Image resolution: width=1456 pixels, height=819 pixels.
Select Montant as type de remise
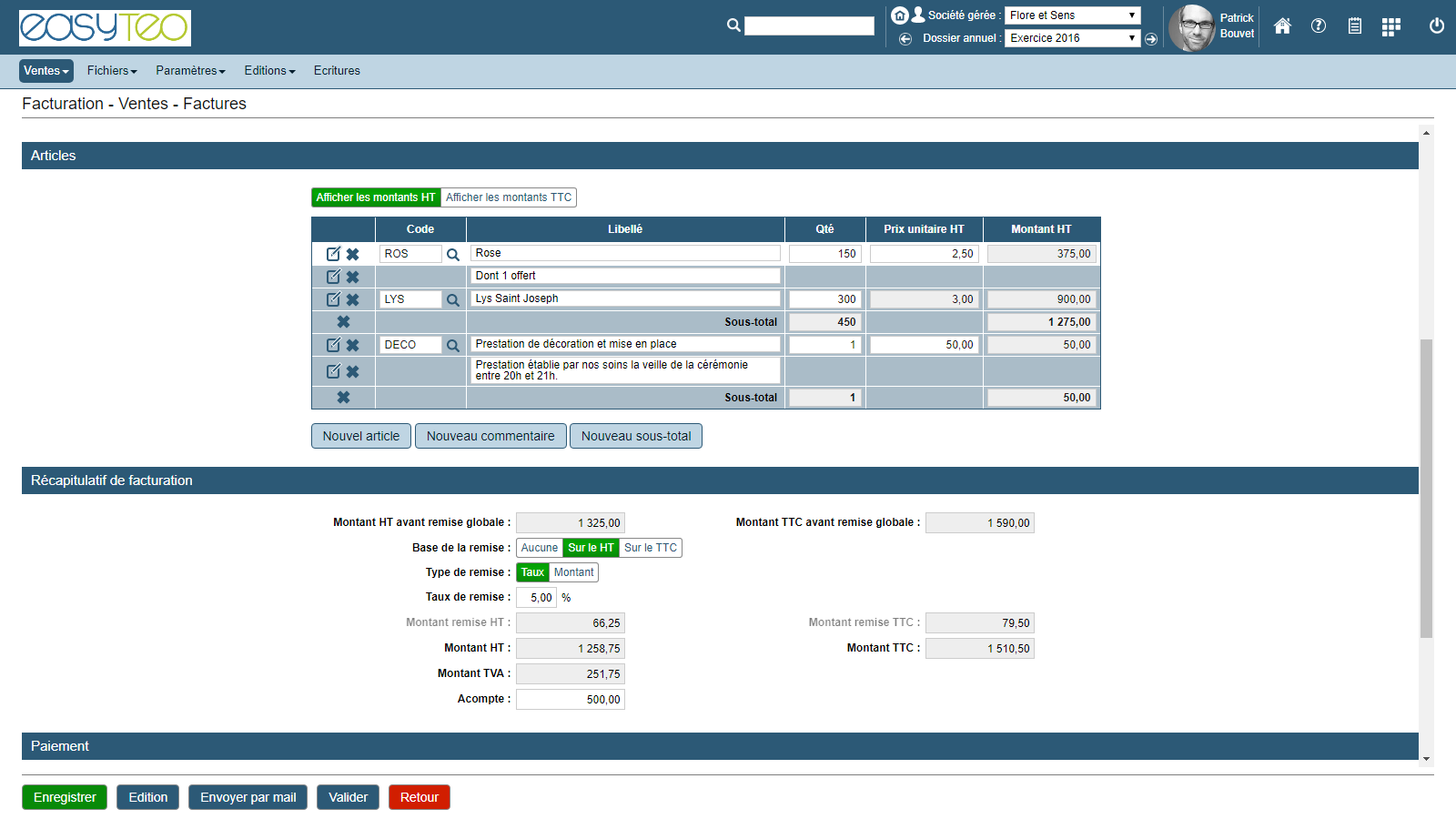pyautogui.click(x=573, y=572)
